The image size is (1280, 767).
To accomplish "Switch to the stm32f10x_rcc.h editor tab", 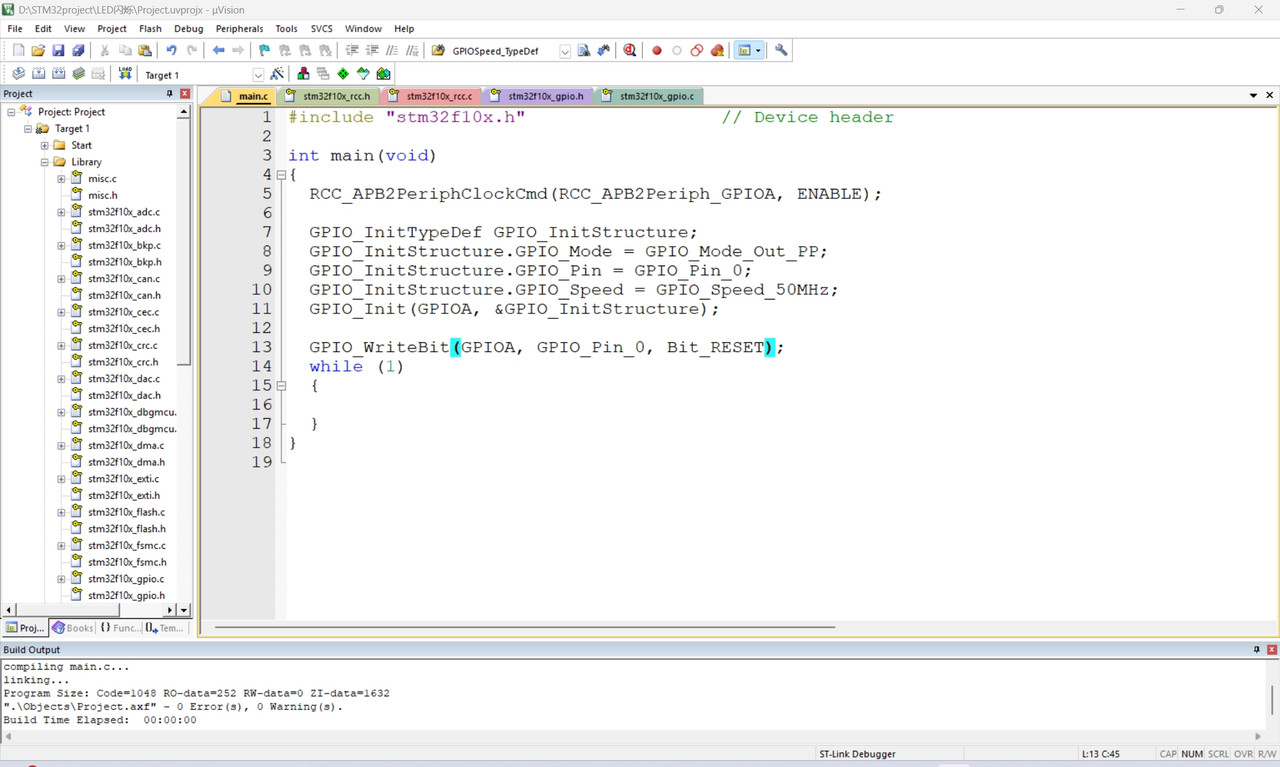I will (x=329, y=96).
